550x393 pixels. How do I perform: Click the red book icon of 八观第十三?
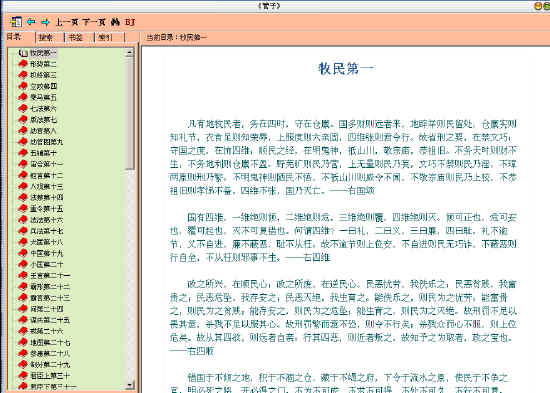click(x=23, y=186)
